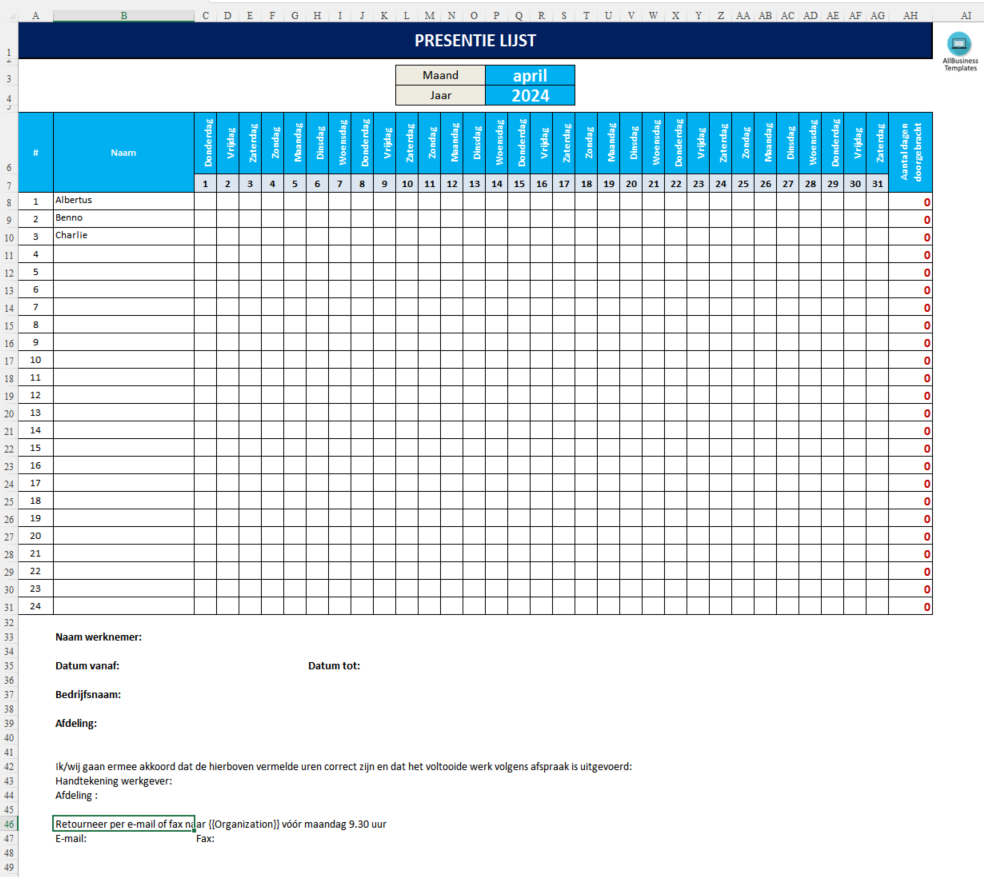The image size is (984, 877).
Task: Select Albertus's attendance cell for day 1
Action: coord(205,201)
